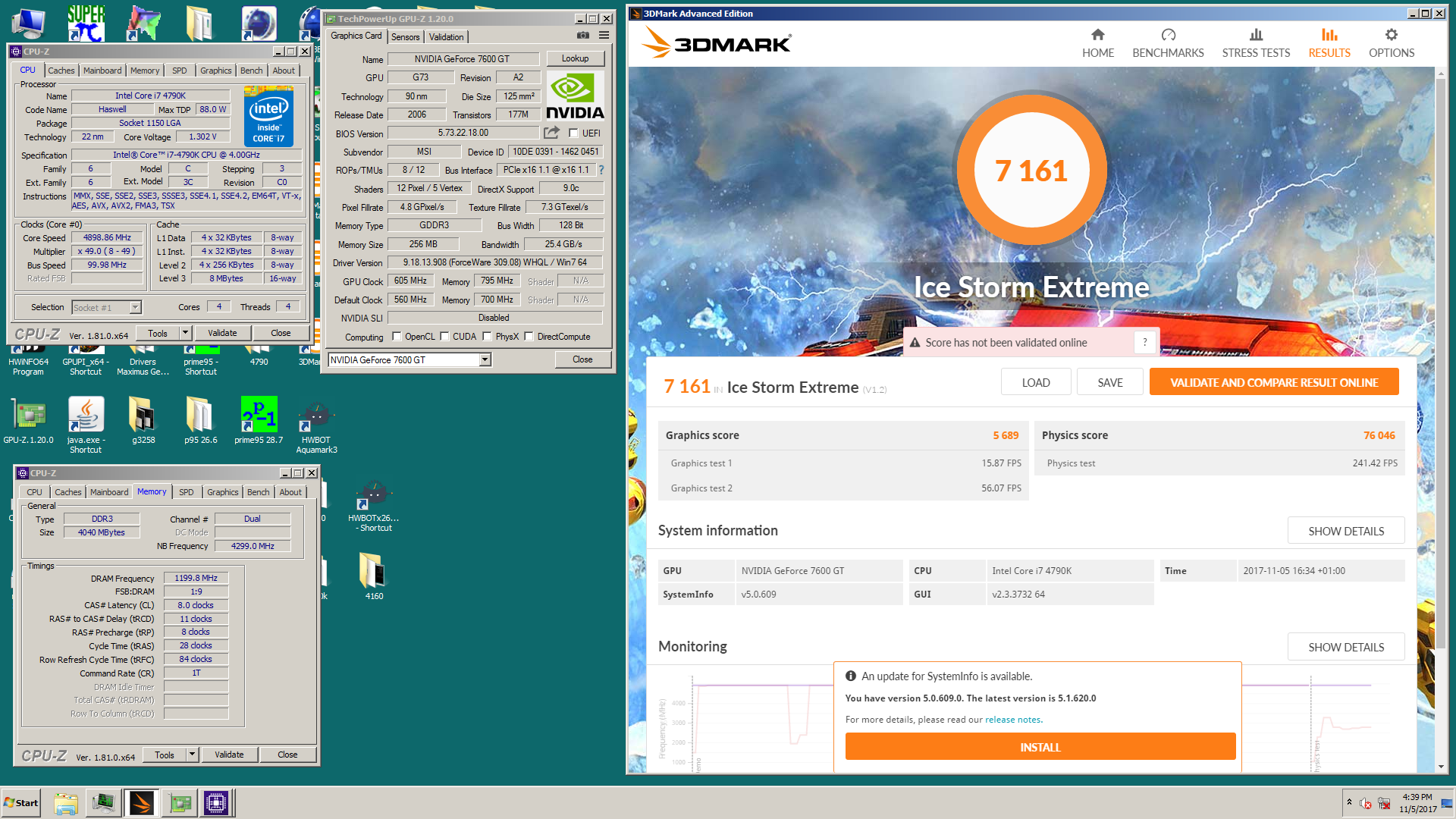The image size is (1456, 819).
Task: Click Close button at bottom of GPU-Z
Action: point(582,359)
